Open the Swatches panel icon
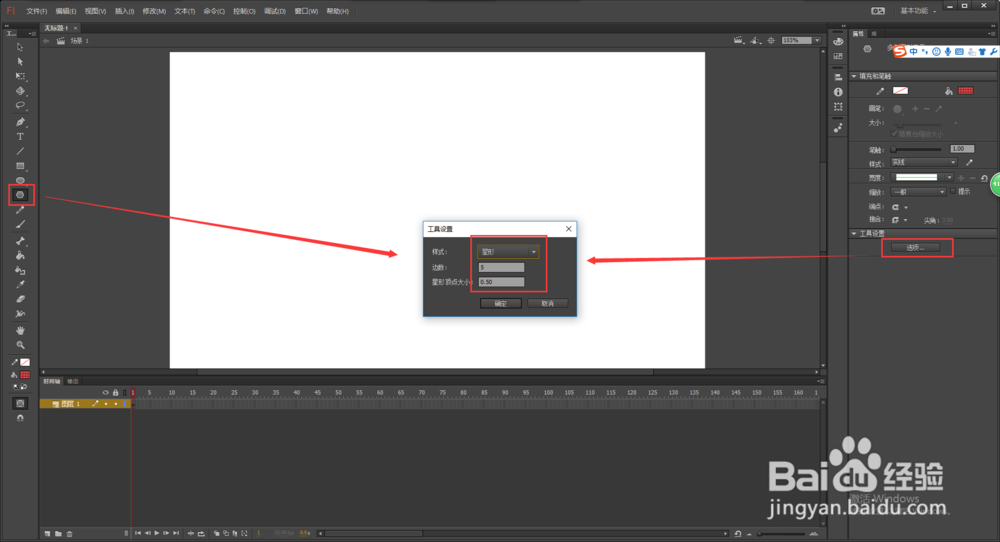This screenshot has height=542, width=1000. tap(838, 56)
